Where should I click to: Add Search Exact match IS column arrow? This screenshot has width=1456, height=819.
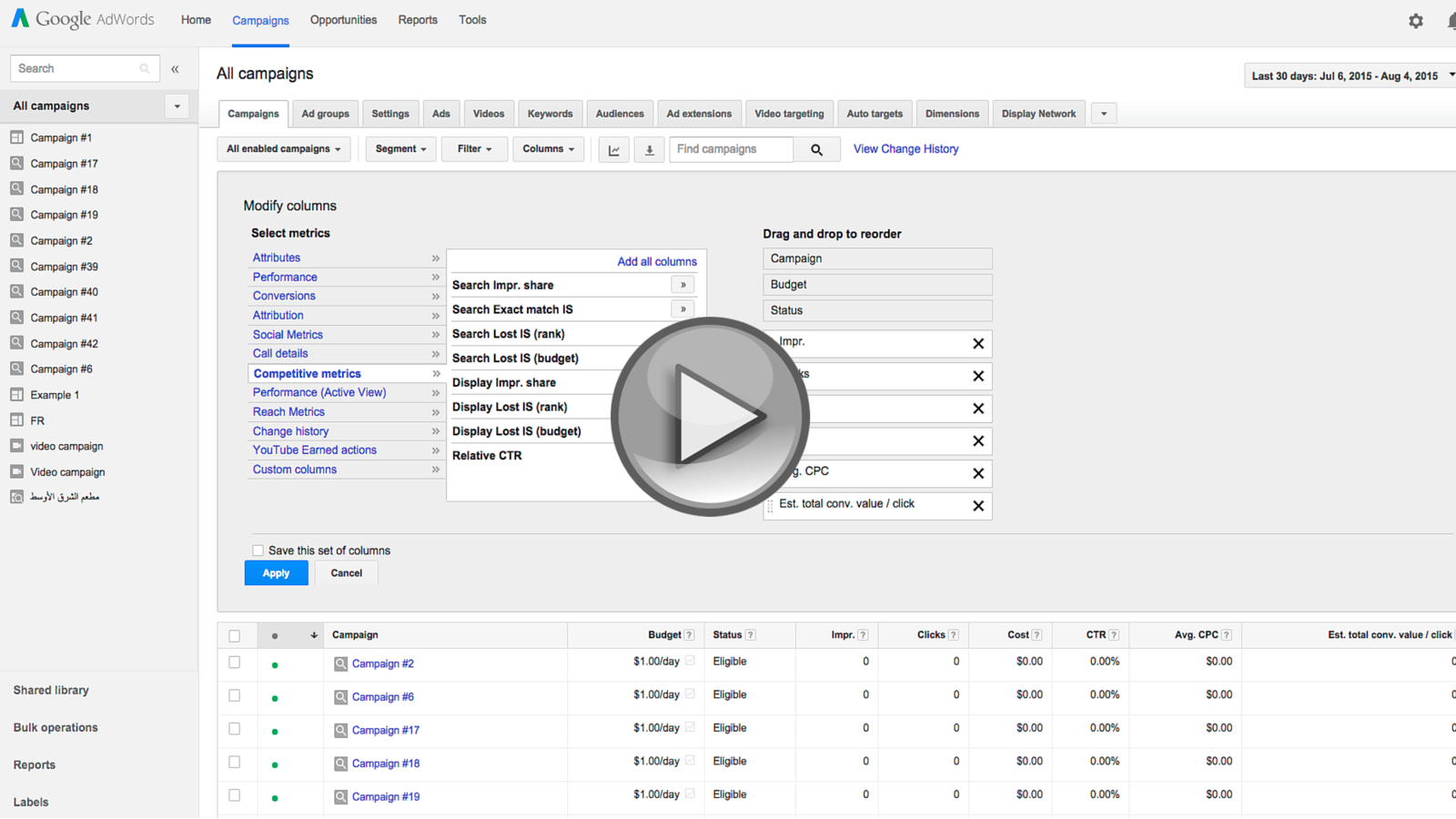pyautogui.click(x=682, y=309)
